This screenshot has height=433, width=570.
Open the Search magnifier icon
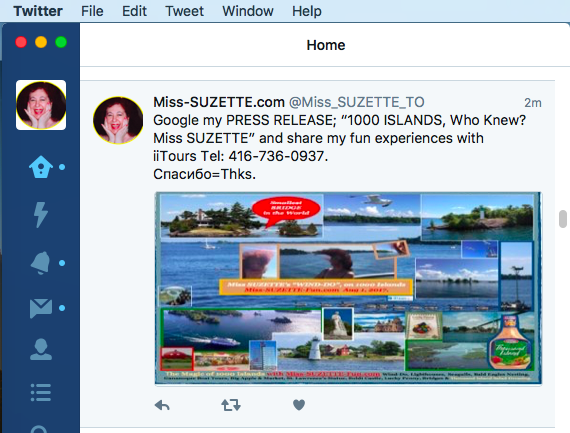pos(39,429)
